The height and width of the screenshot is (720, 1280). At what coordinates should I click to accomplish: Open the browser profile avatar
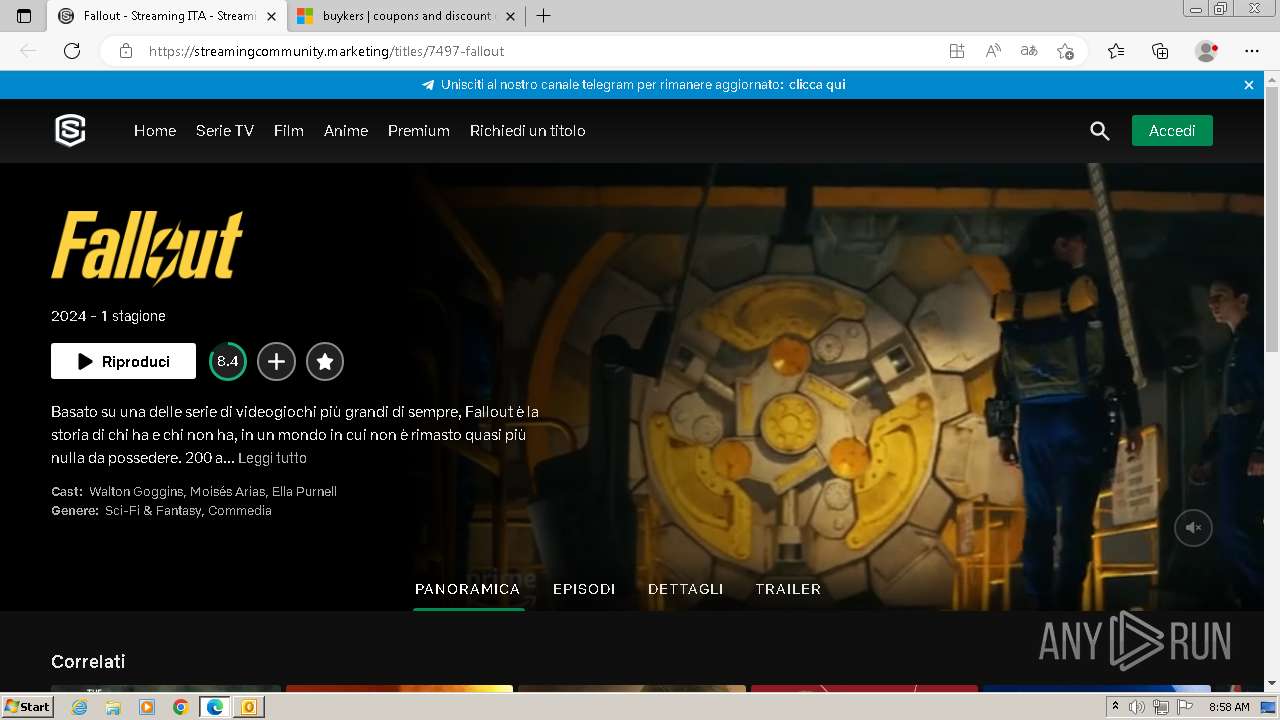[1206, 51]
